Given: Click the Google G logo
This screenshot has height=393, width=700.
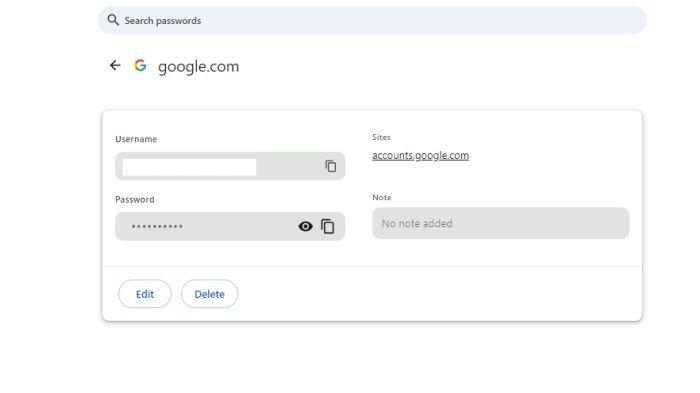Looking at the screenshot, I should pyautogui.click(x=140, y=66).
